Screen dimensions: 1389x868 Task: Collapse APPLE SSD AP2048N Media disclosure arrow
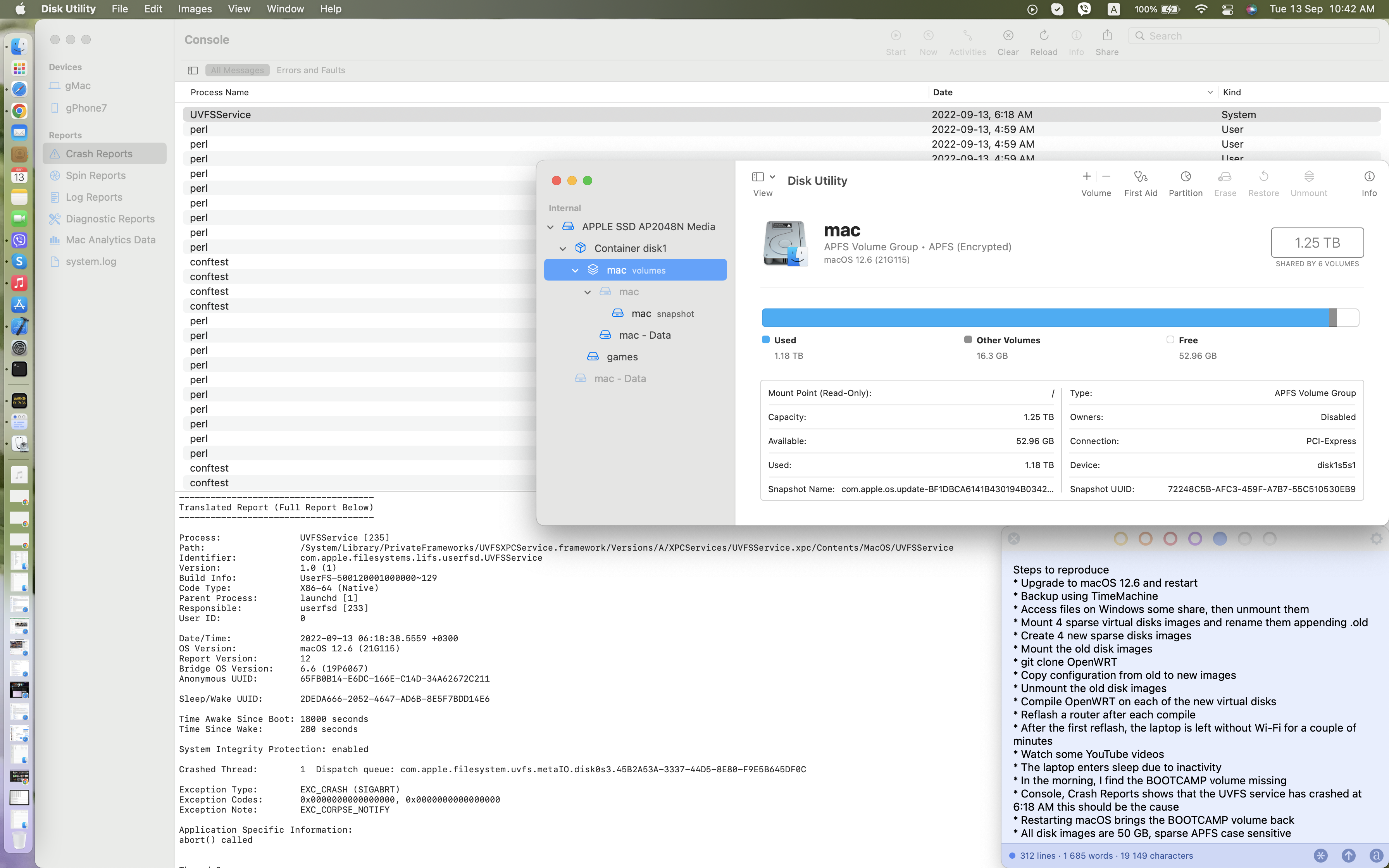coord(550,227)
